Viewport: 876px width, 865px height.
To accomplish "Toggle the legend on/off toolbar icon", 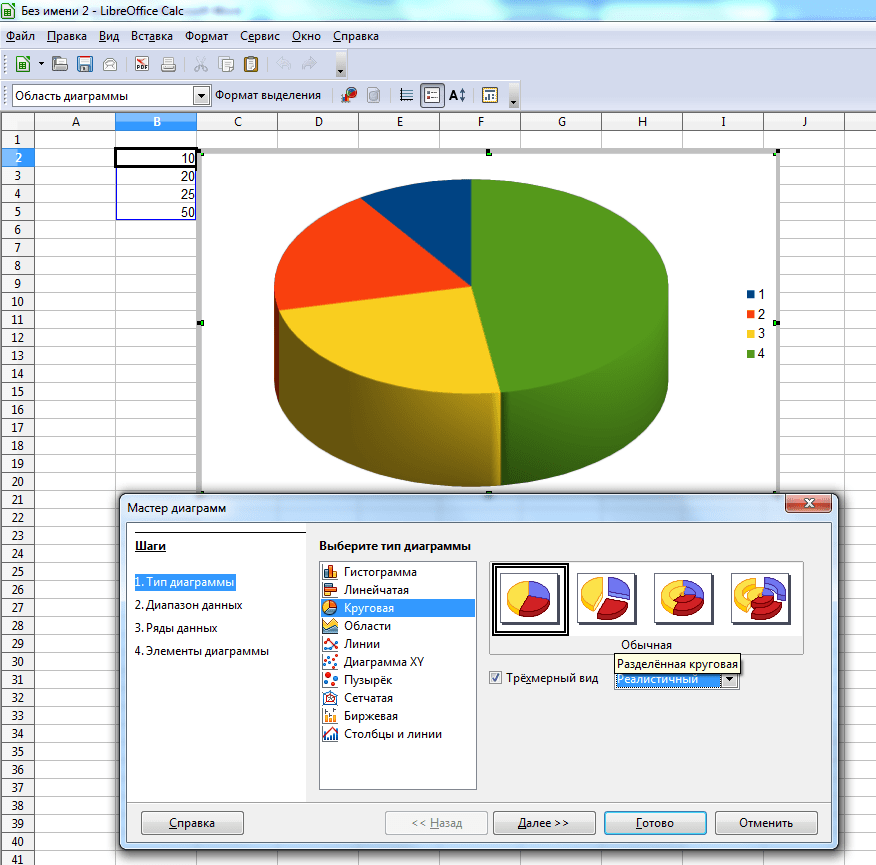I will pos(432,95).
